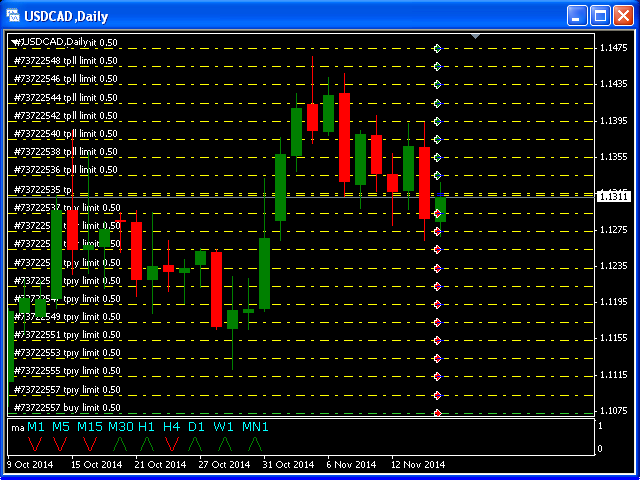Click the chart shift triangle at the top edge
Viewport: 640px width, 480px height.
[x=476, y=37]
